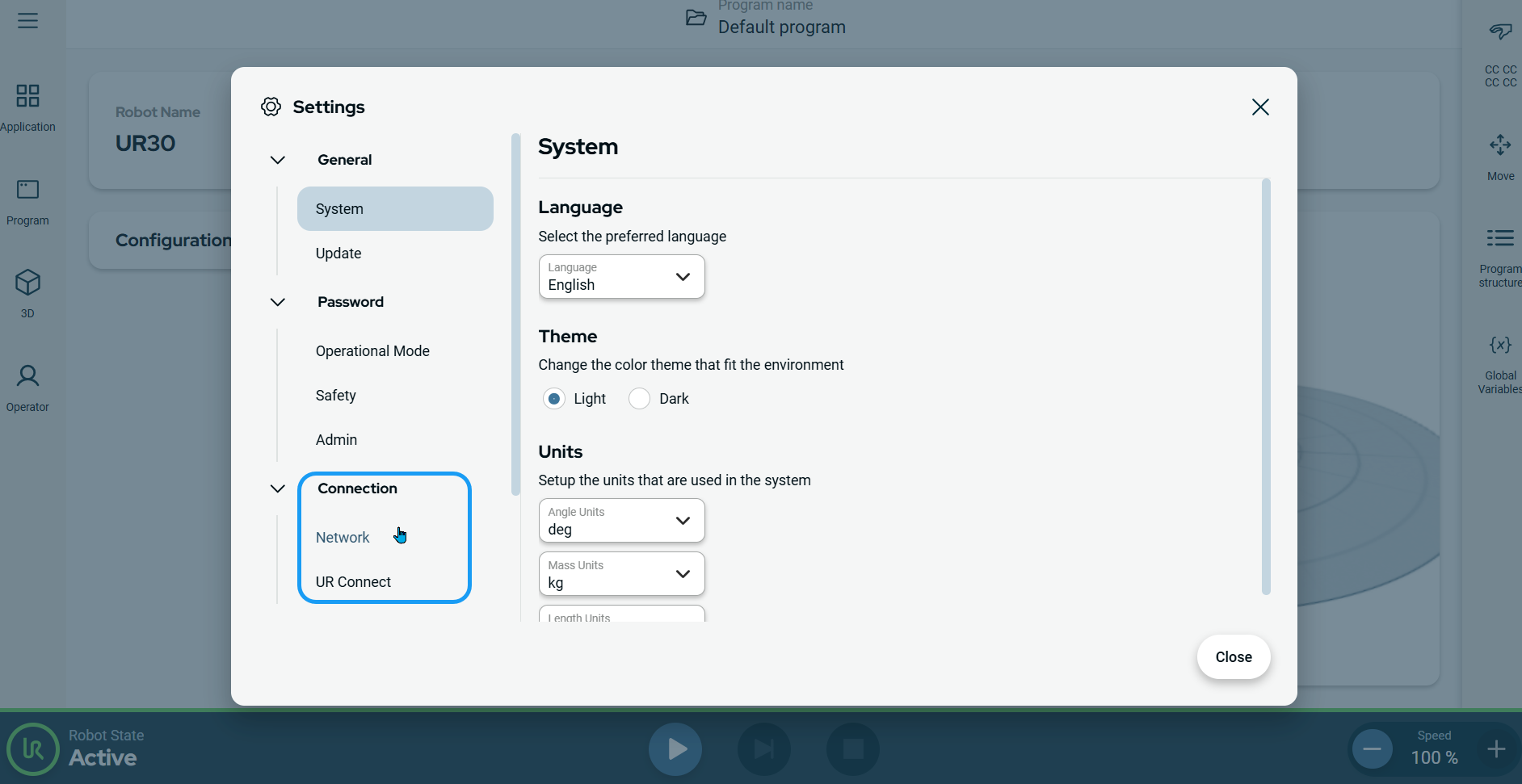Open the Operator sidebar icon
The width and height of the screenshot is (1522, 784).
point(27,376)
